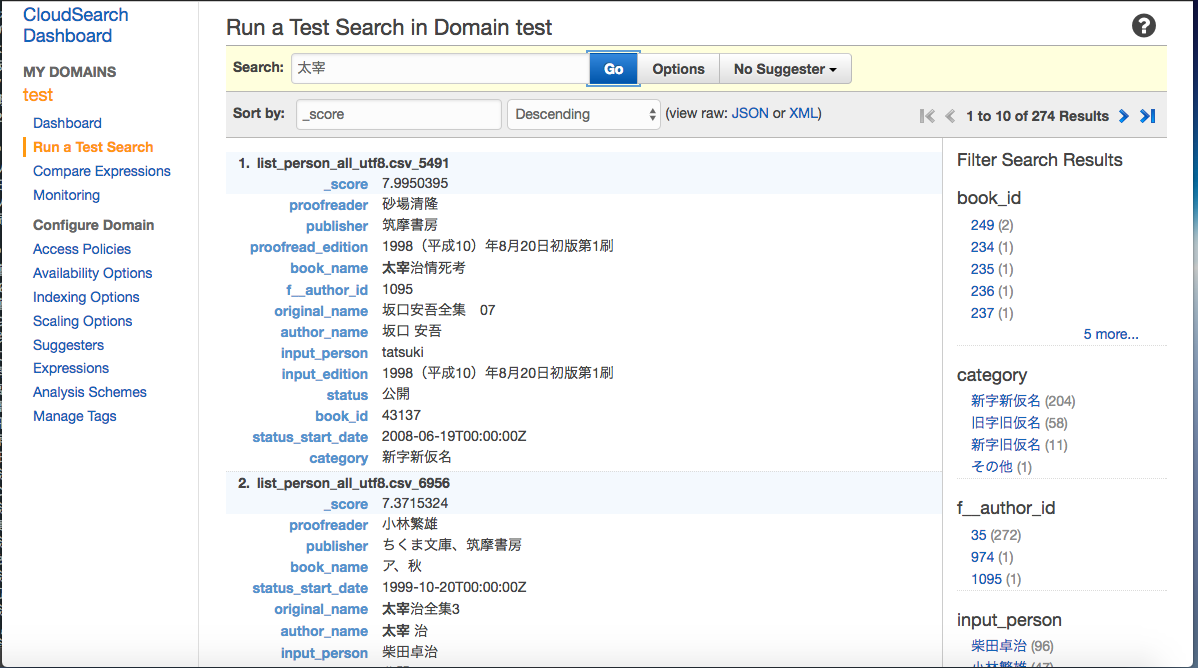Click result 2 title list_person_all_utf8.csv_6956
1198x668 pixels.
click(x=353, y=484)
